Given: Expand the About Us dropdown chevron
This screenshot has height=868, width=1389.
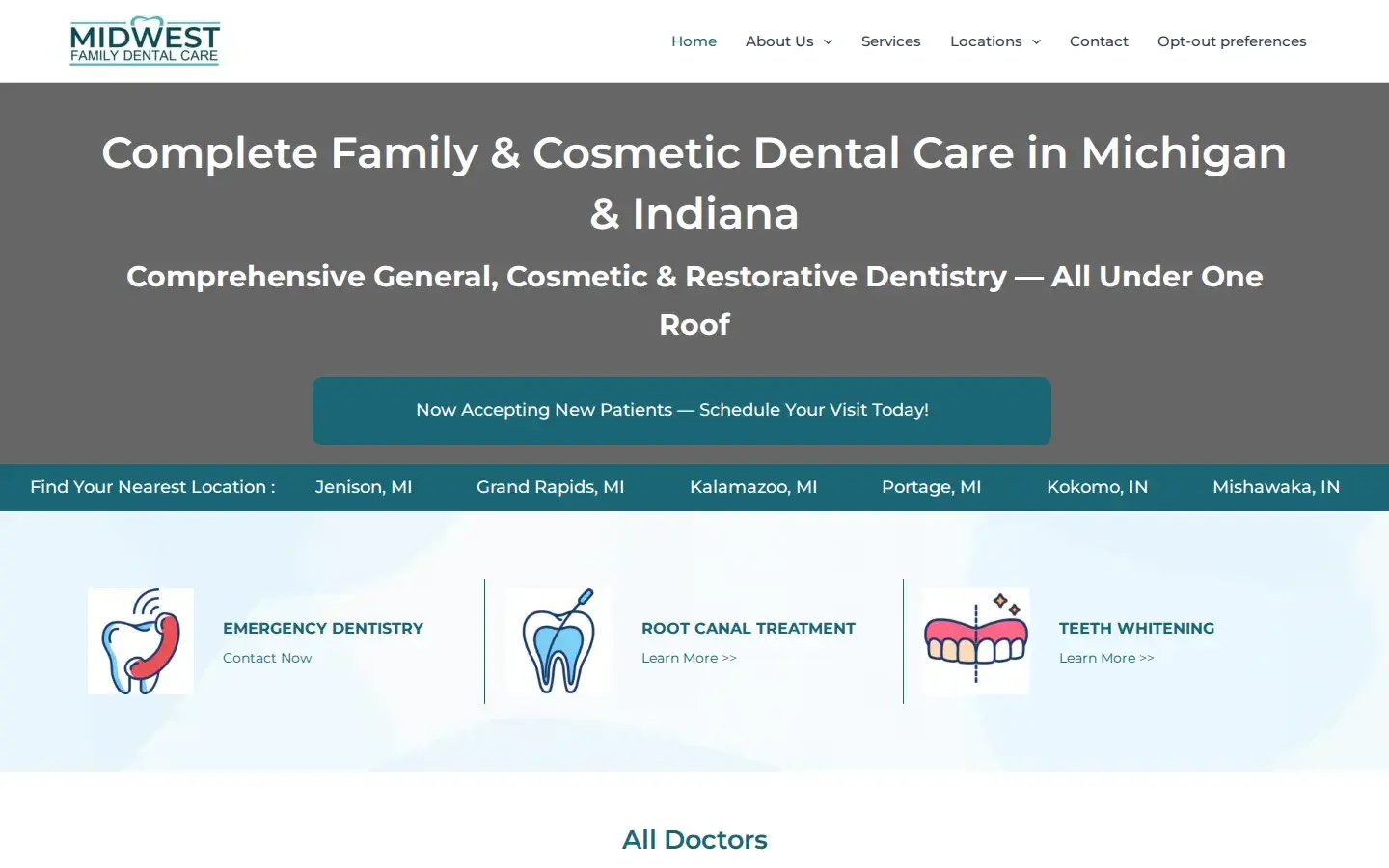Looking at the screenshot, I should point(828,41).
